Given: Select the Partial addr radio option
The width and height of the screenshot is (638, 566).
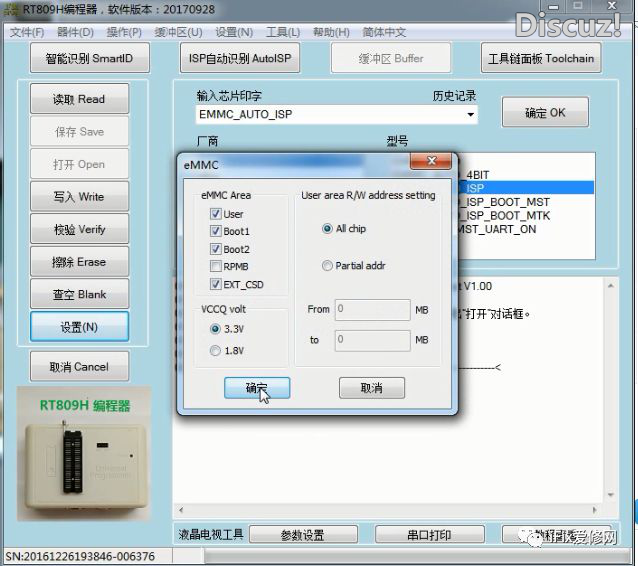Looking at the screenshot, I should (327, 266).
